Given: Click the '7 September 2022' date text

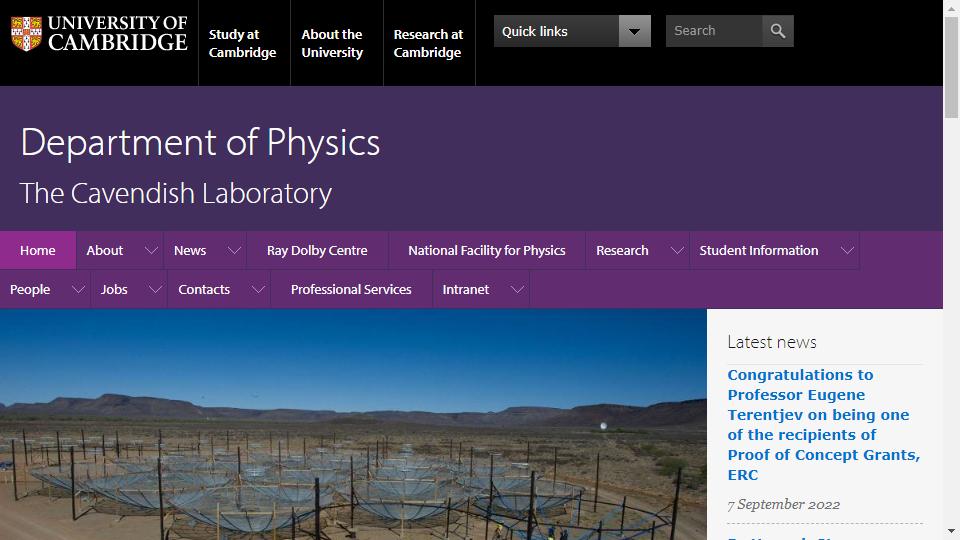Looking at the screenshot, I should click(x=784, y=504).
